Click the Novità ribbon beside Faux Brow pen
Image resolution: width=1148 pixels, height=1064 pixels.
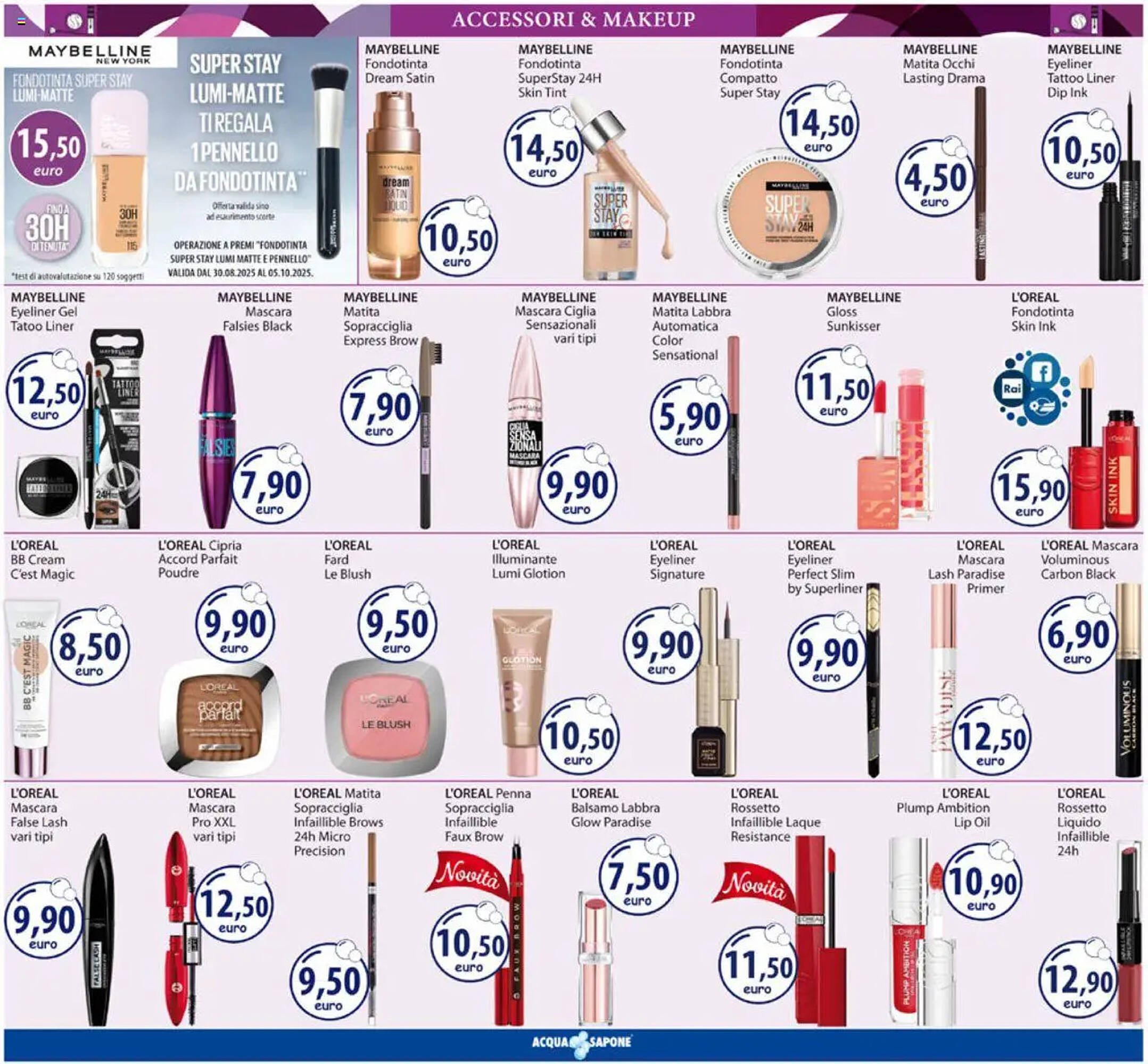tap(468, 875)
